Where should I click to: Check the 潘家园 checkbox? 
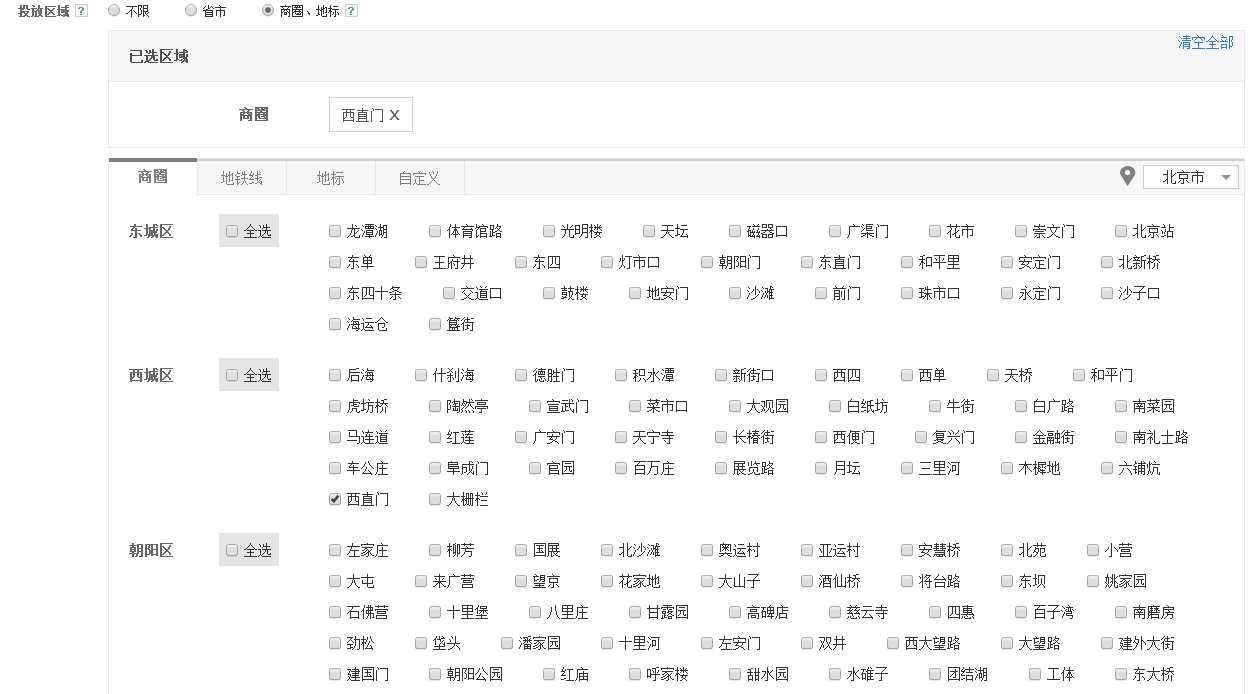point(507,643)
